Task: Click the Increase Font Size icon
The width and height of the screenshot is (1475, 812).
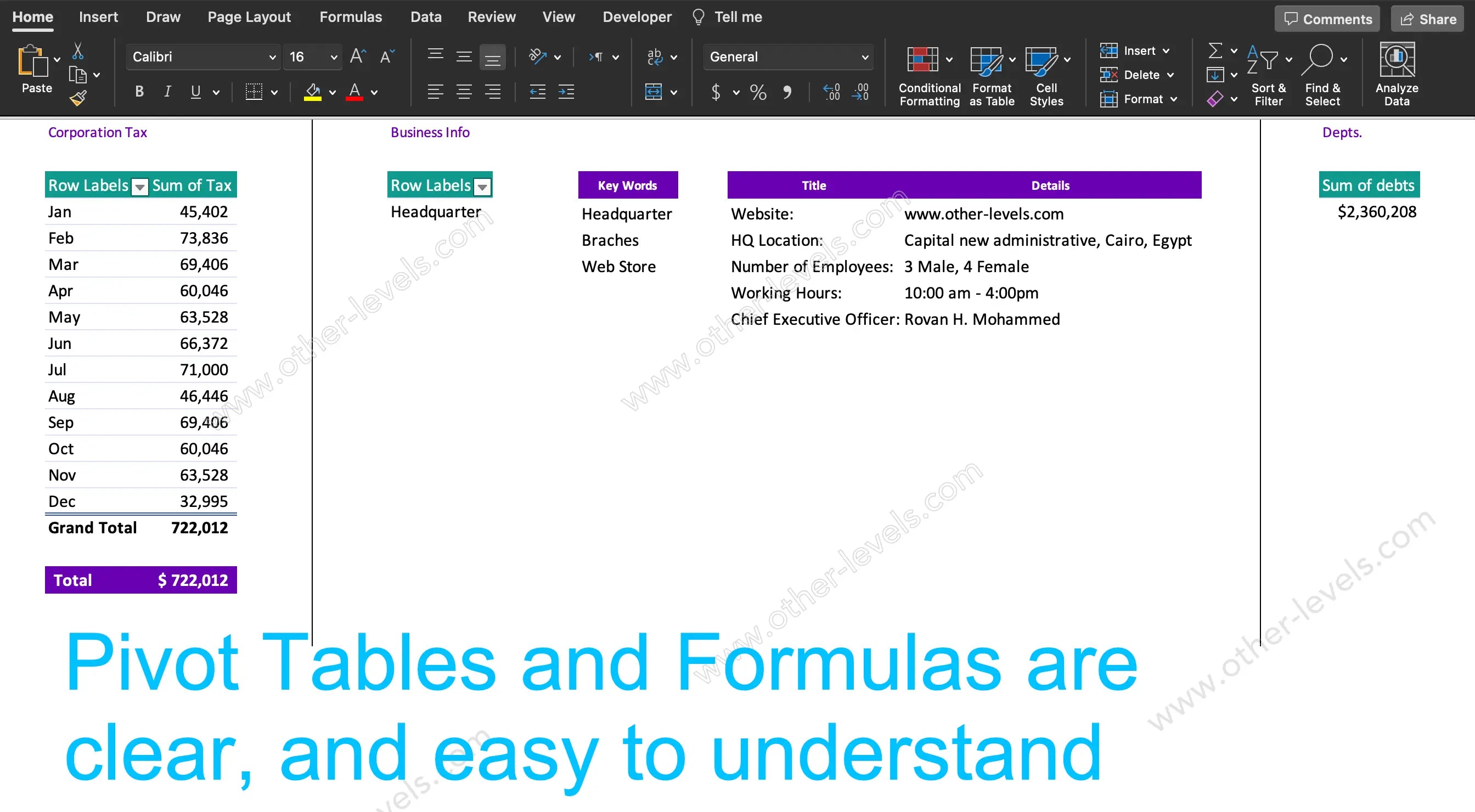Action: point(358,56)
